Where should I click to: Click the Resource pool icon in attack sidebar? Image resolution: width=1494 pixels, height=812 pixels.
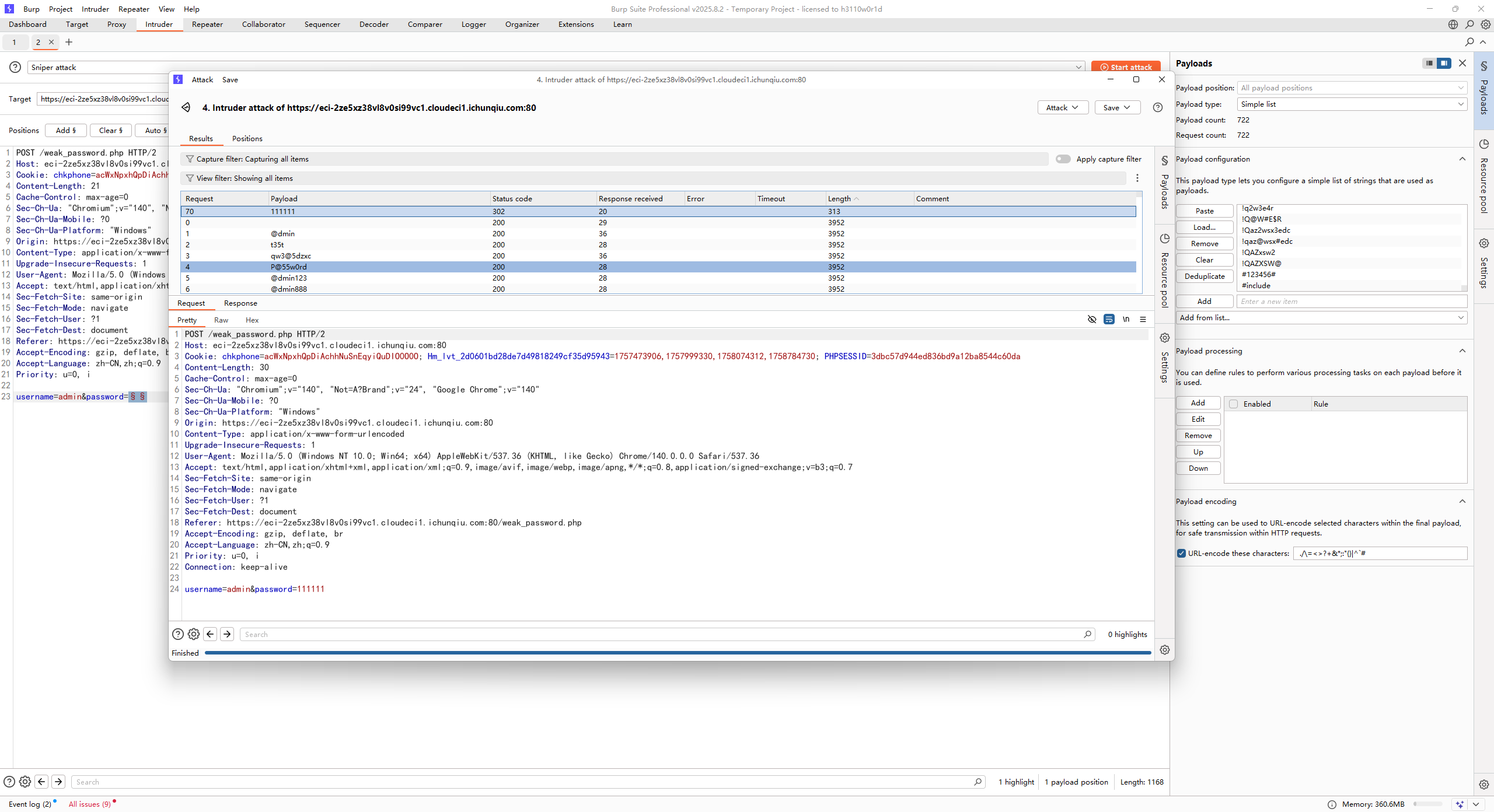click(x=1164, y=239)
